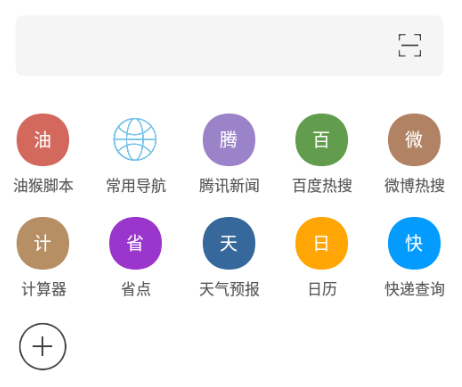
Task: Open the 油猴脚本 red shortcut icon
Action: point(43,140)
